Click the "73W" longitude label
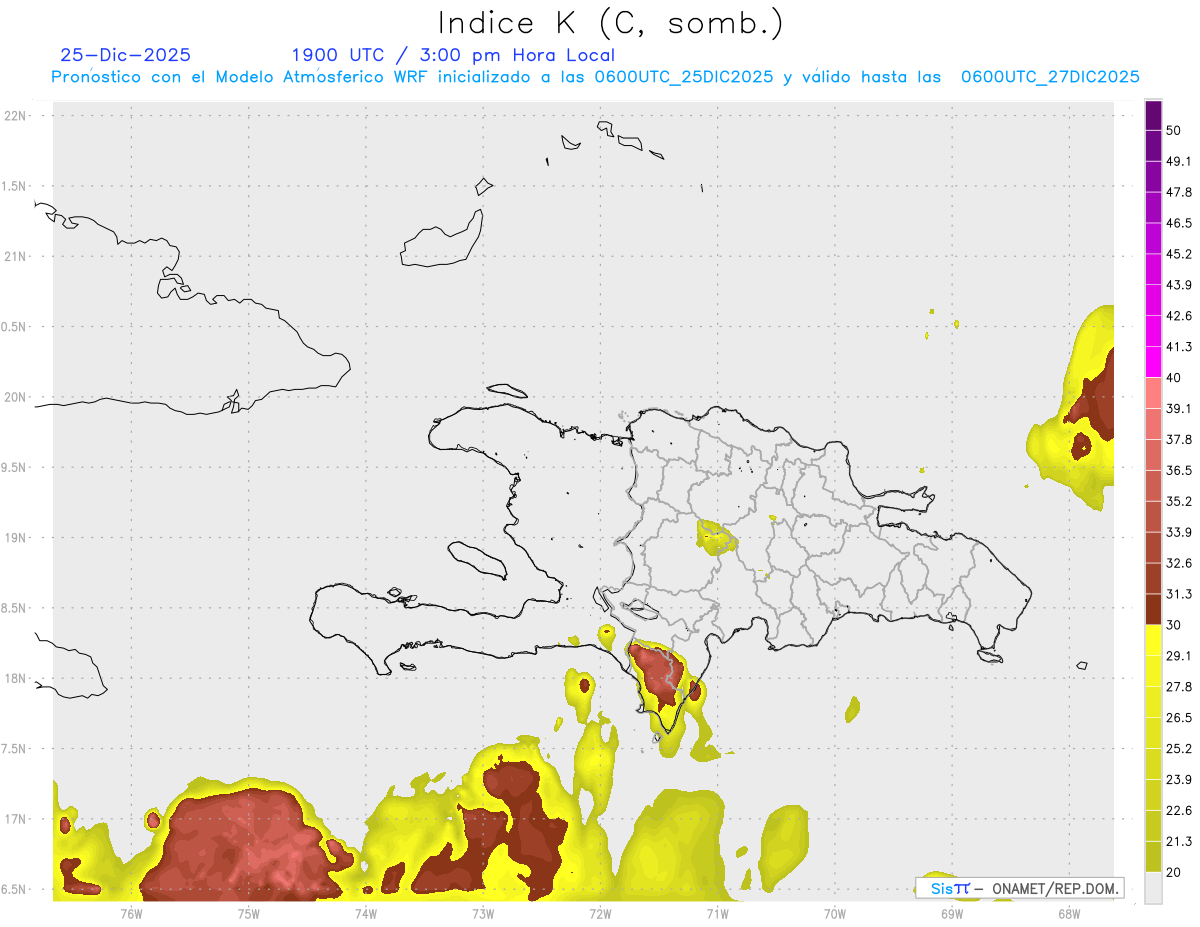Image resolution: width=1200 pixels, height=927 pixels. [x=483, y=913]
